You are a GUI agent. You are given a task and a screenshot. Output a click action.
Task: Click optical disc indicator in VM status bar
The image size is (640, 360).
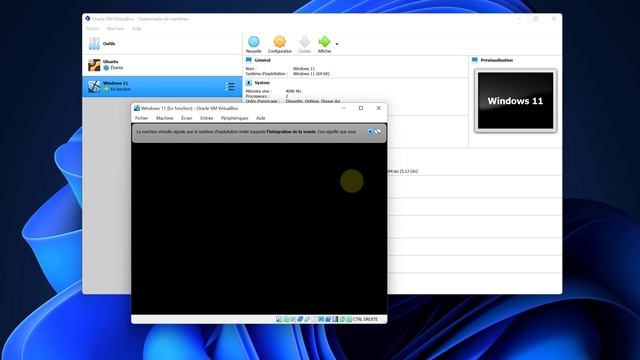pos(286,319)
